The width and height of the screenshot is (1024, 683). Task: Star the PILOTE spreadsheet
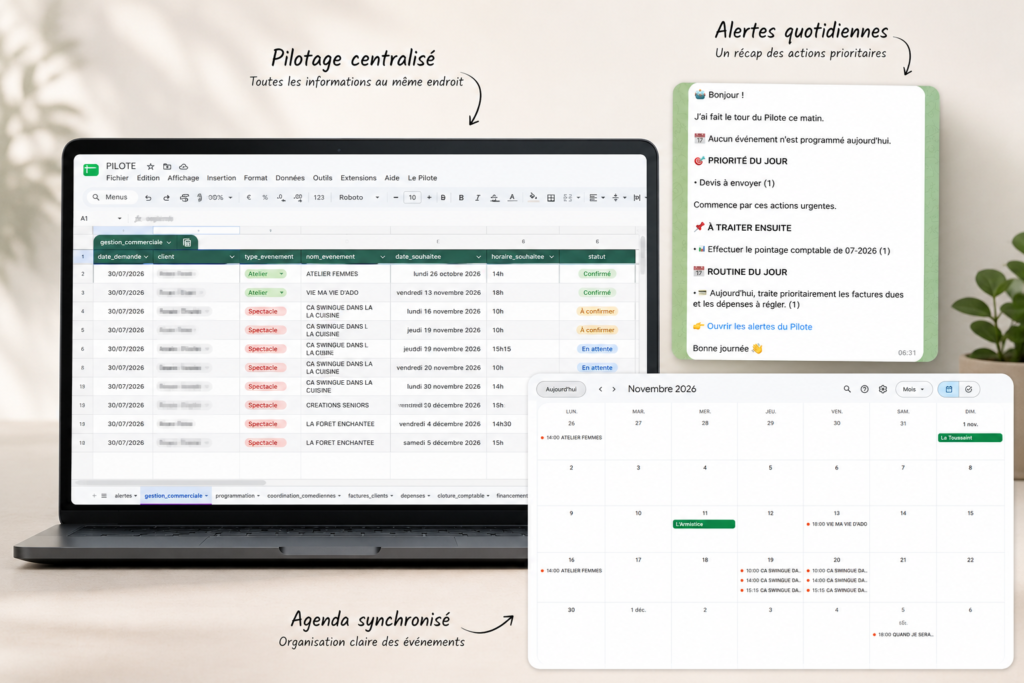(151, 167)
